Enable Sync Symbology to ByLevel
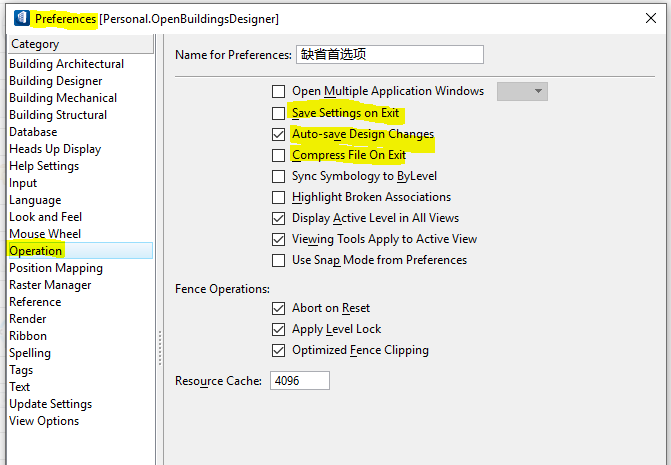 (x=279, y=176)
